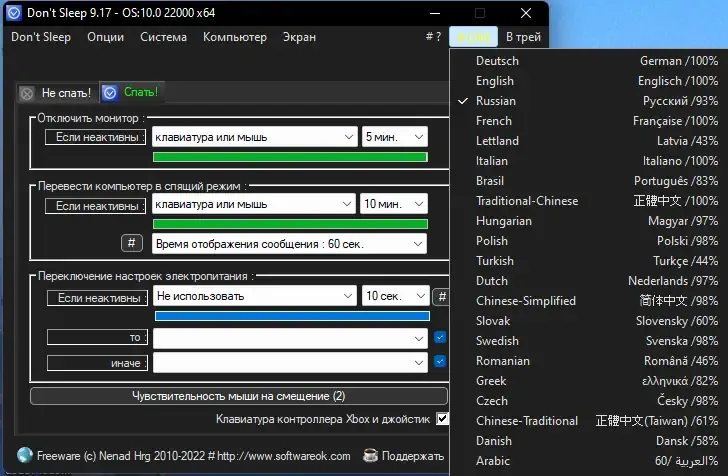
Task: Click the # button right of 10 сек. dropdown
Action: tap(442, 296)
